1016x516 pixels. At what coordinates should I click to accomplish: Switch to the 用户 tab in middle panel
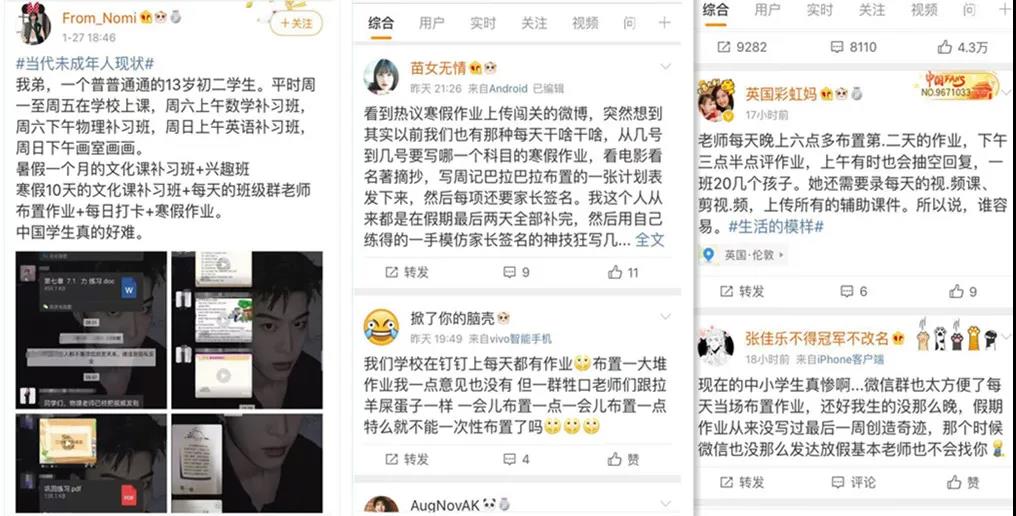(432, 23)
